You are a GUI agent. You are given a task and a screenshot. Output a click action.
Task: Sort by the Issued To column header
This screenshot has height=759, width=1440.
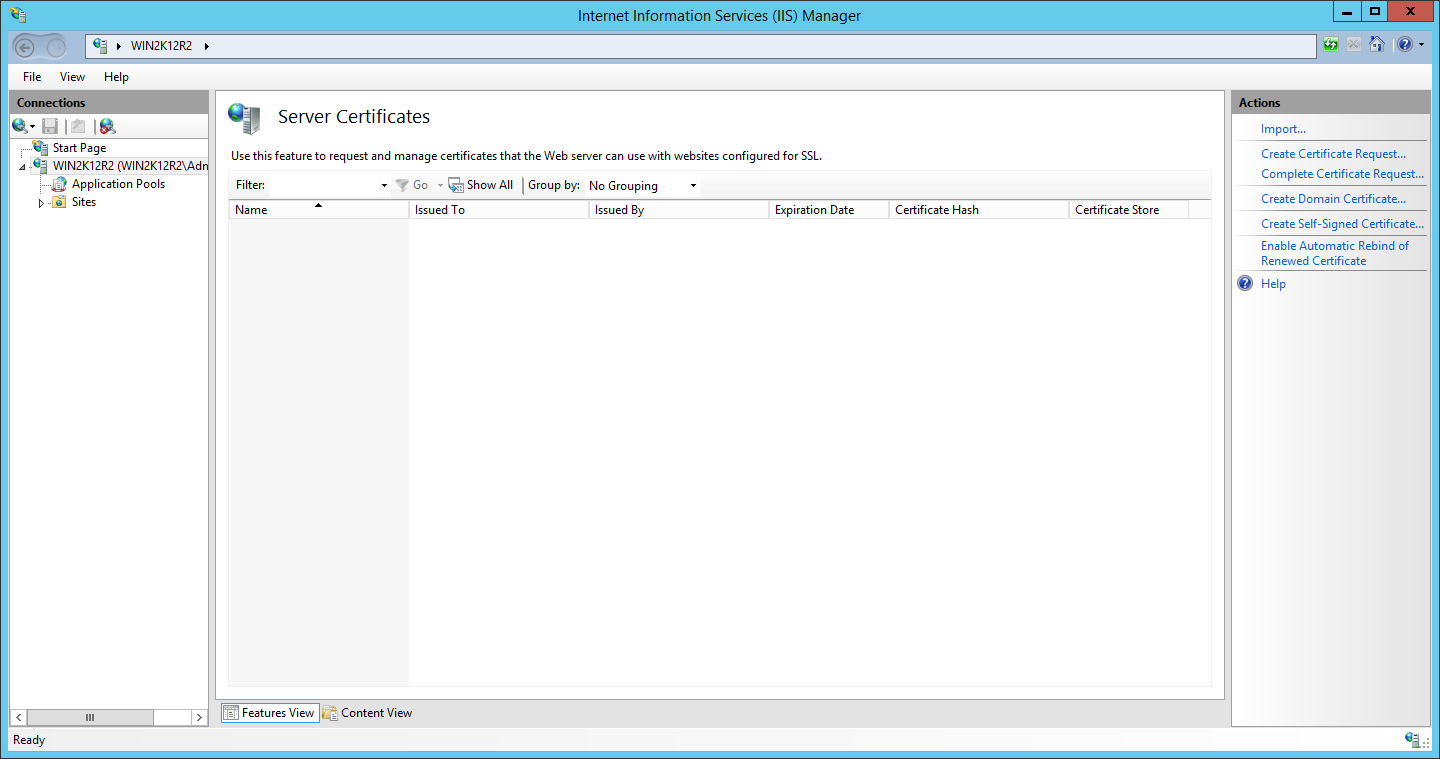pos(499,210)
